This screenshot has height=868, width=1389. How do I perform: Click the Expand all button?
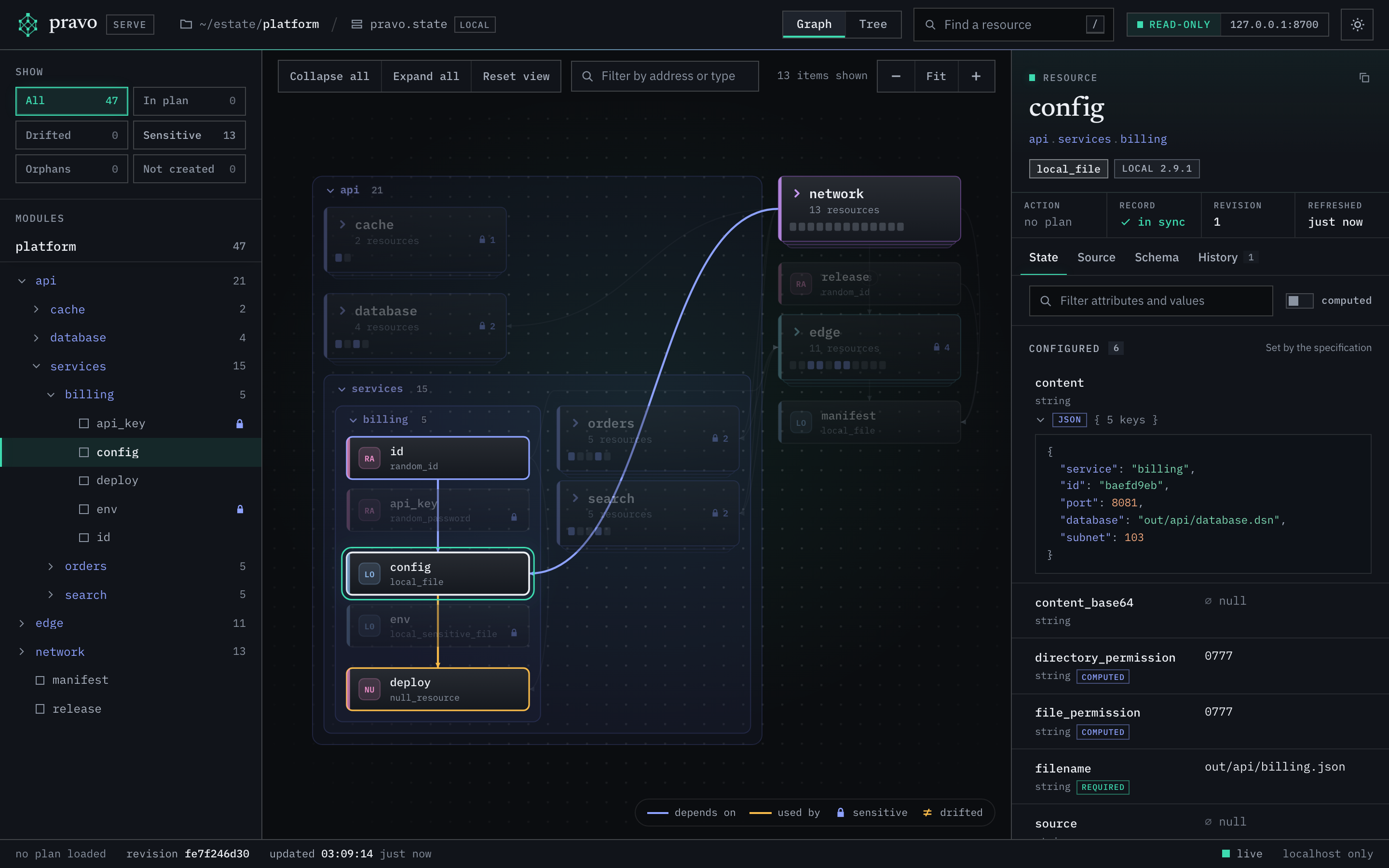[x=426, y=76]
